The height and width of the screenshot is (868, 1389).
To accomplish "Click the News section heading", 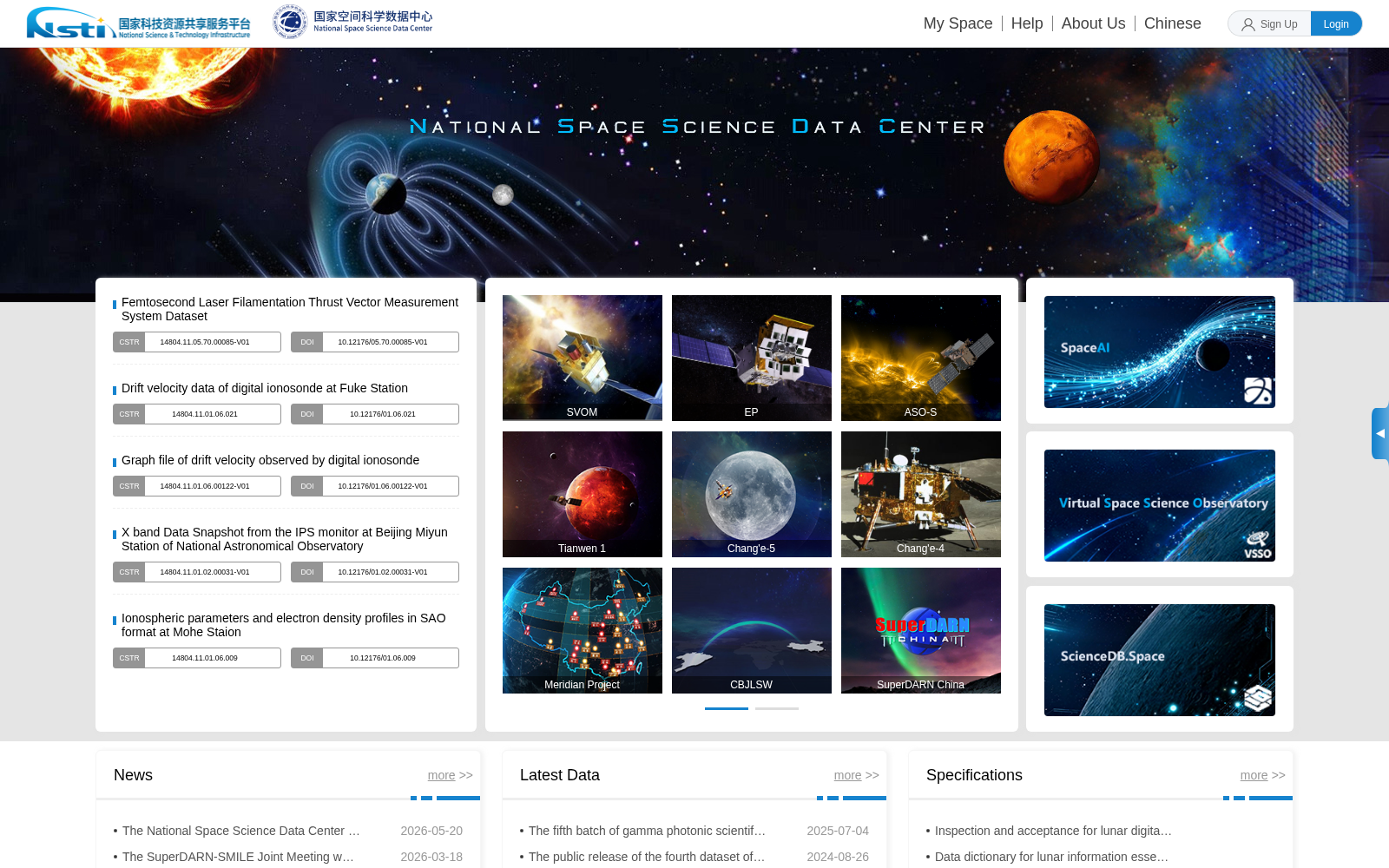I will (133, 775).
